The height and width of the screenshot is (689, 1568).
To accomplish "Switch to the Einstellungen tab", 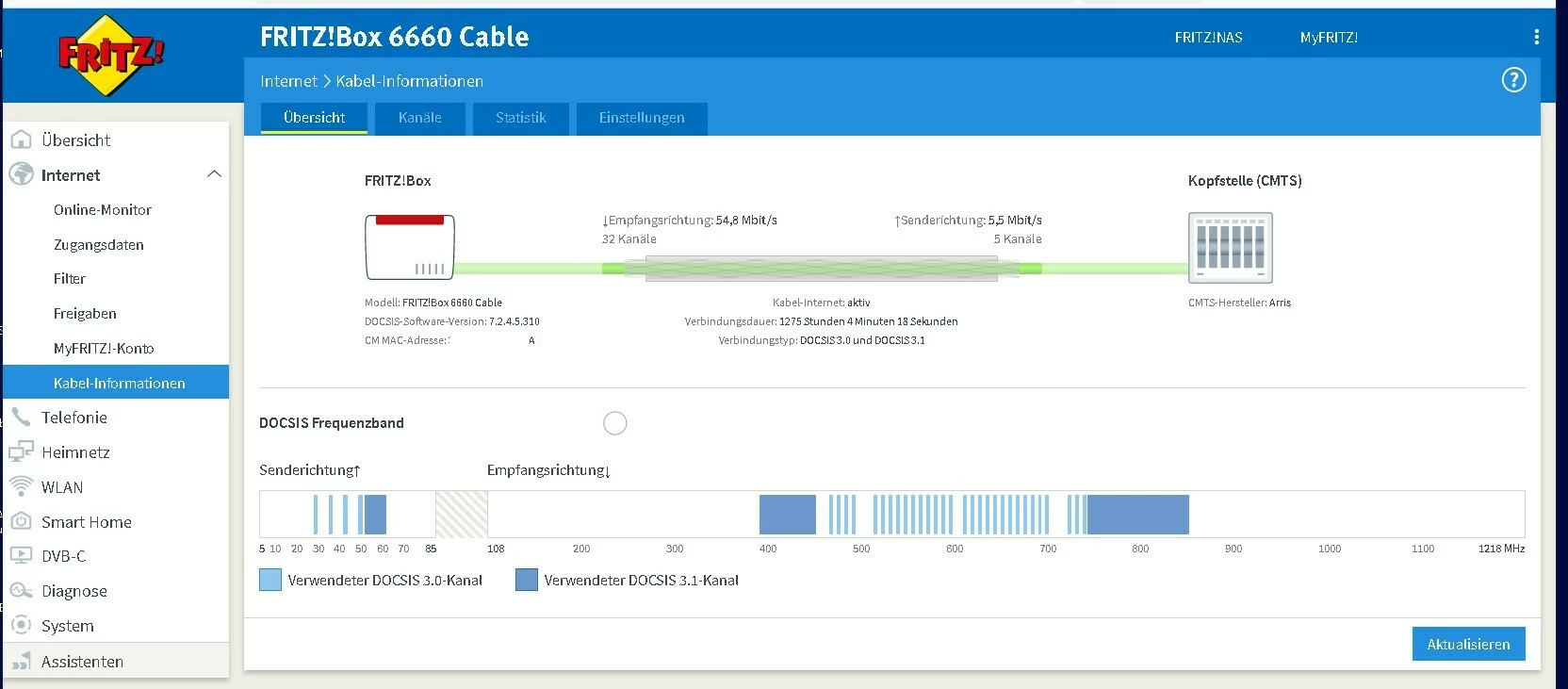I will (642, 118).
